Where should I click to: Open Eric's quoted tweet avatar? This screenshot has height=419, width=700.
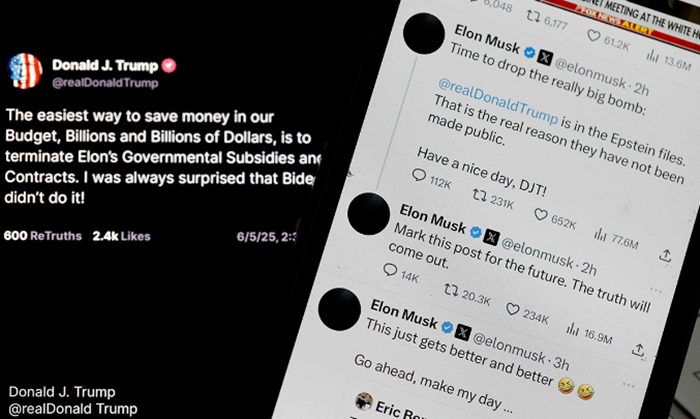(x=364, y=401)
